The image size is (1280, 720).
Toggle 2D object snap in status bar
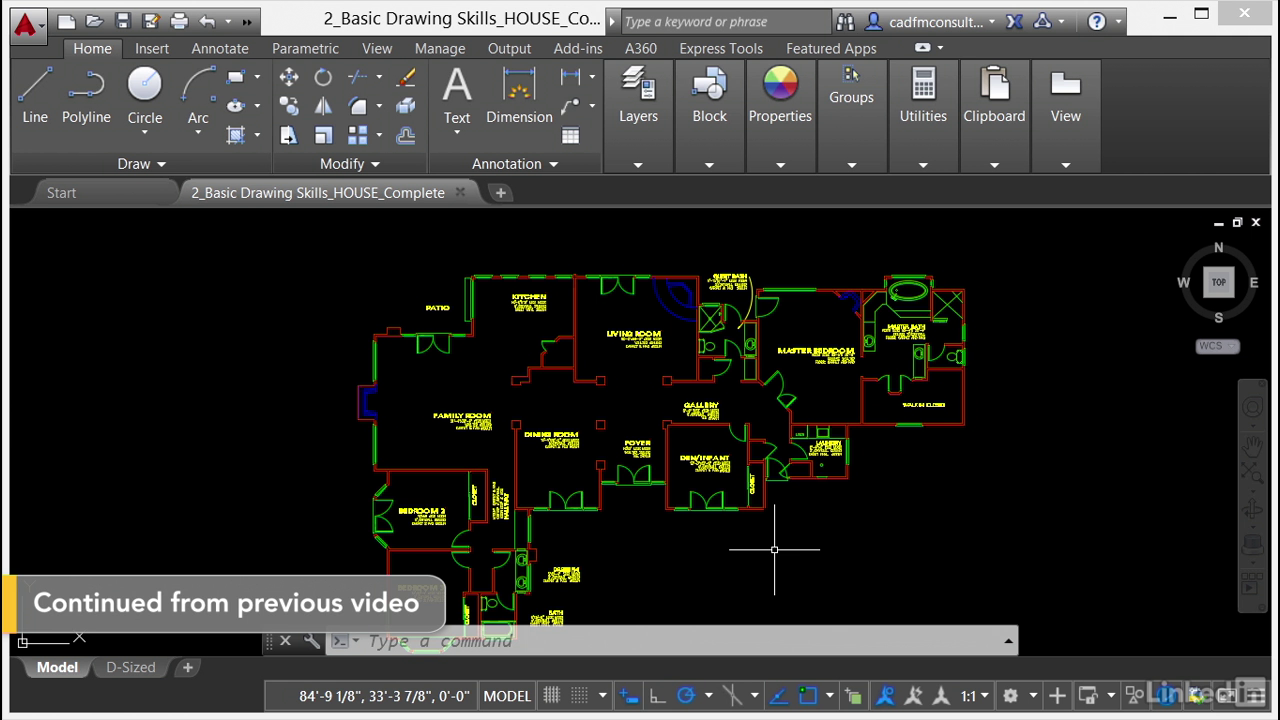[x=808, y=696]
